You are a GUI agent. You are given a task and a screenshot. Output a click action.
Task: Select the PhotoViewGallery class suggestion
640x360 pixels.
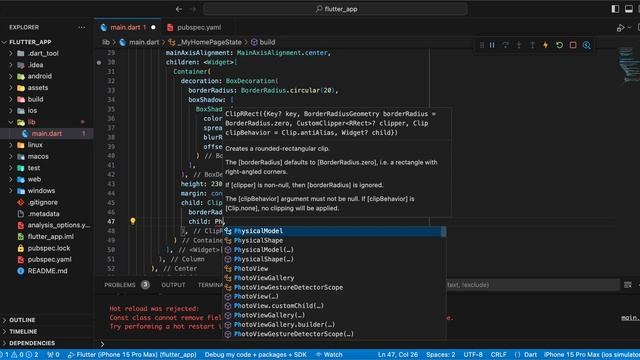334,278
